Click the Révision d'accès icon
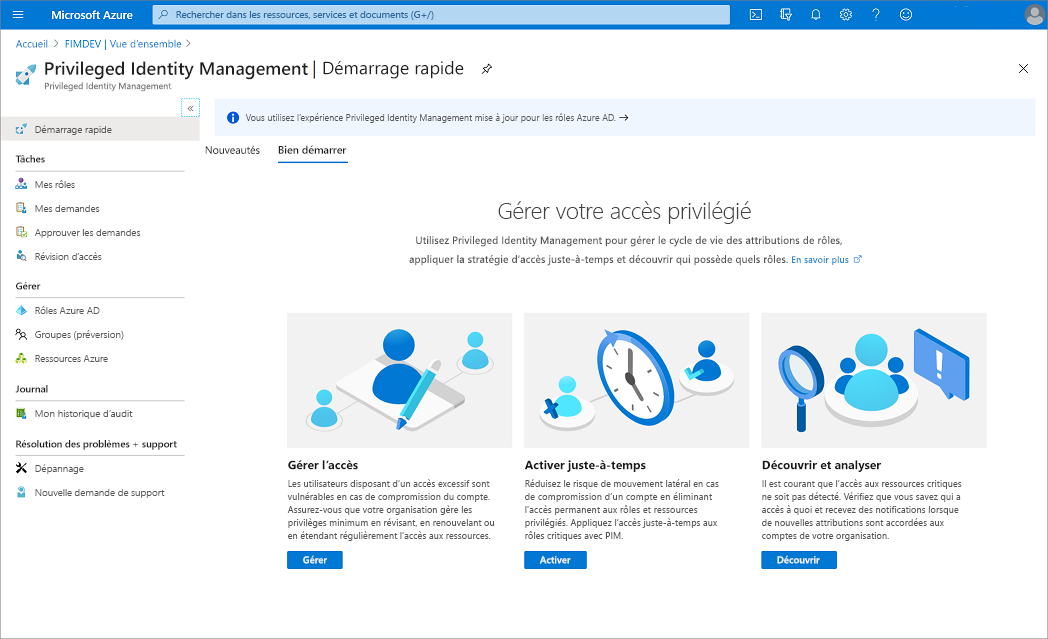This screenshot has height=639, width=1048. (21, 256)
